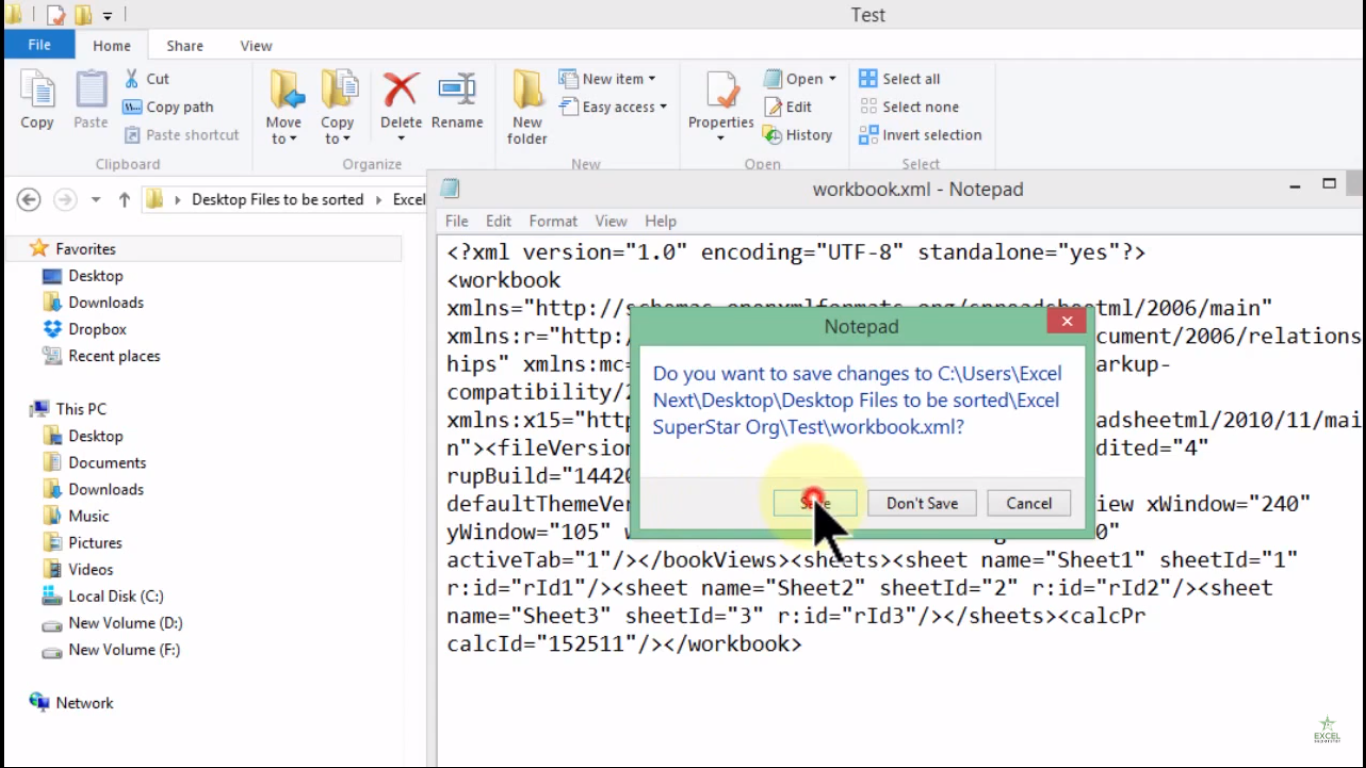
Task: Click properties icon in quick access toolbar
Action: tap(56, 15)
